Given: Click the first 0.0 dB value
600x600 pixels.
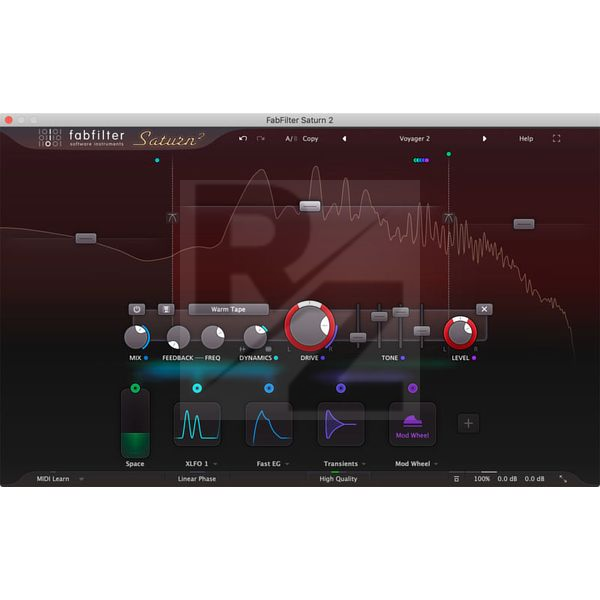Looking at the screenshot, I should [x=507, y=479].
